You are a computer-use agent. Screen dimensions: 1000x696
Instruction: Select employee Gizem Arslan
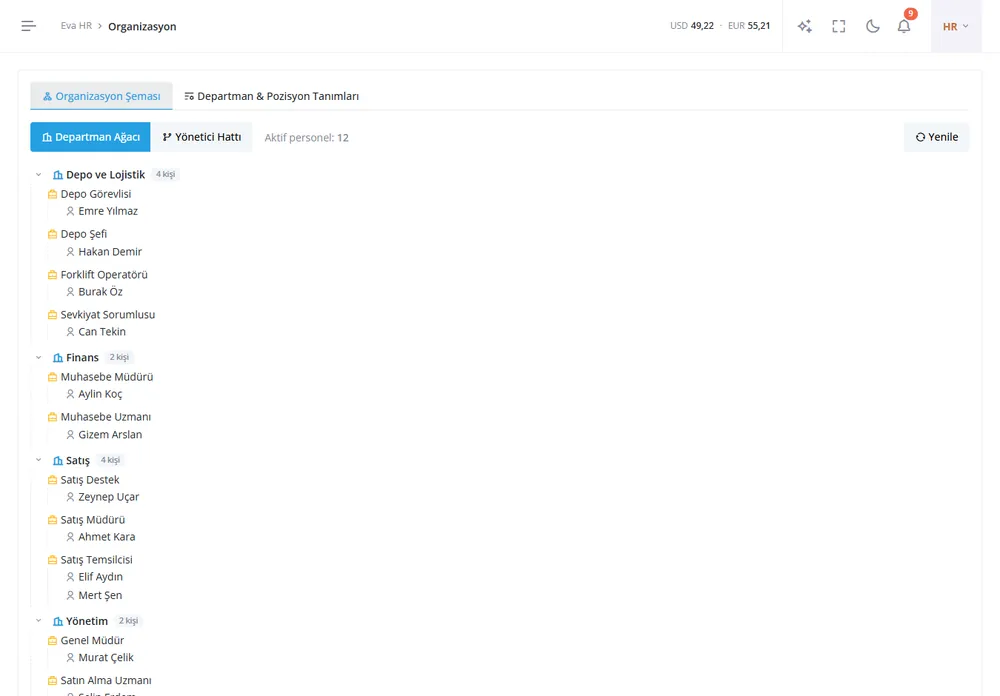(x=110, y=434)
